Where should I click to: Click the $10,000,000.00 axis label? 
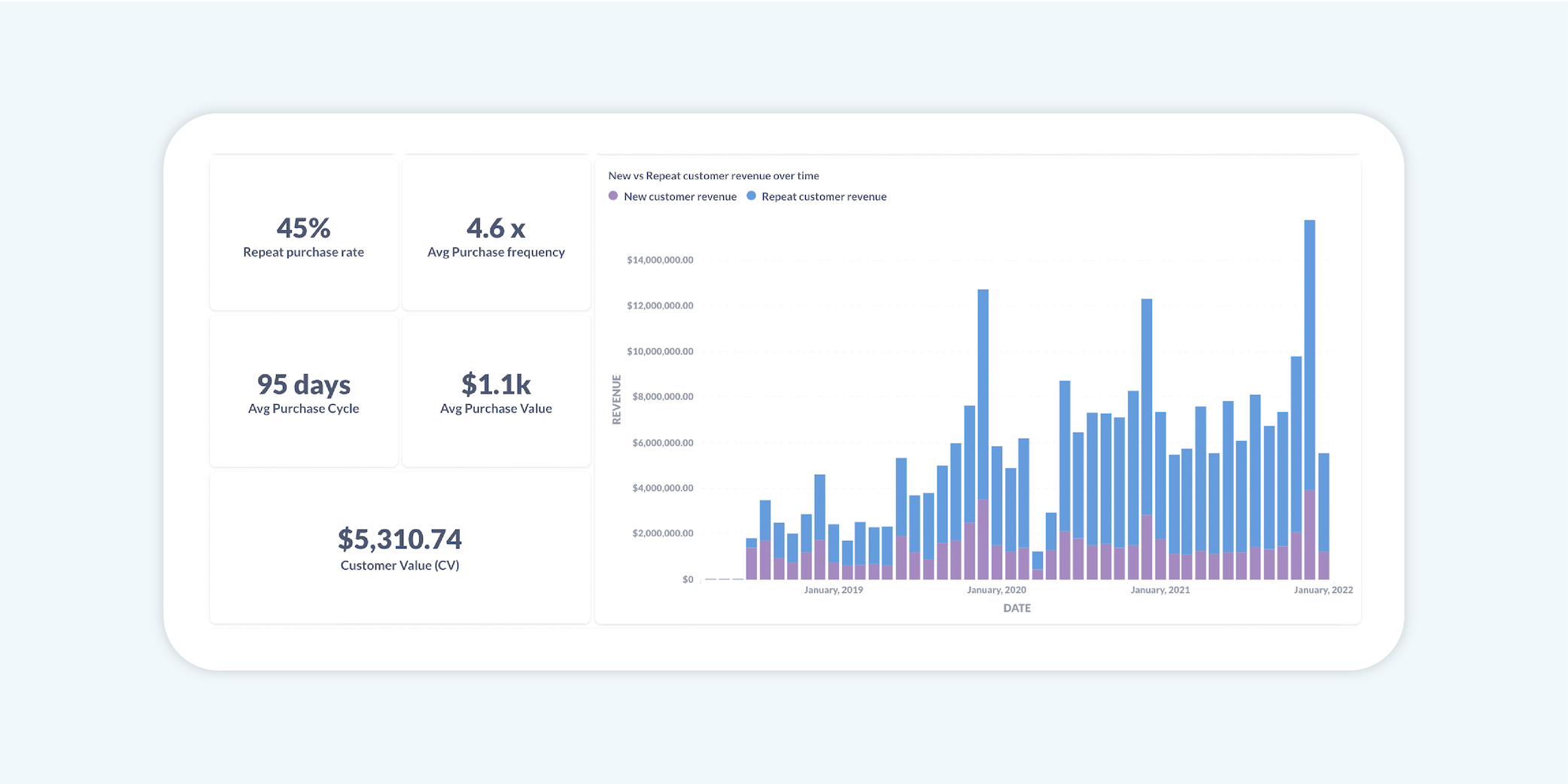660,351
